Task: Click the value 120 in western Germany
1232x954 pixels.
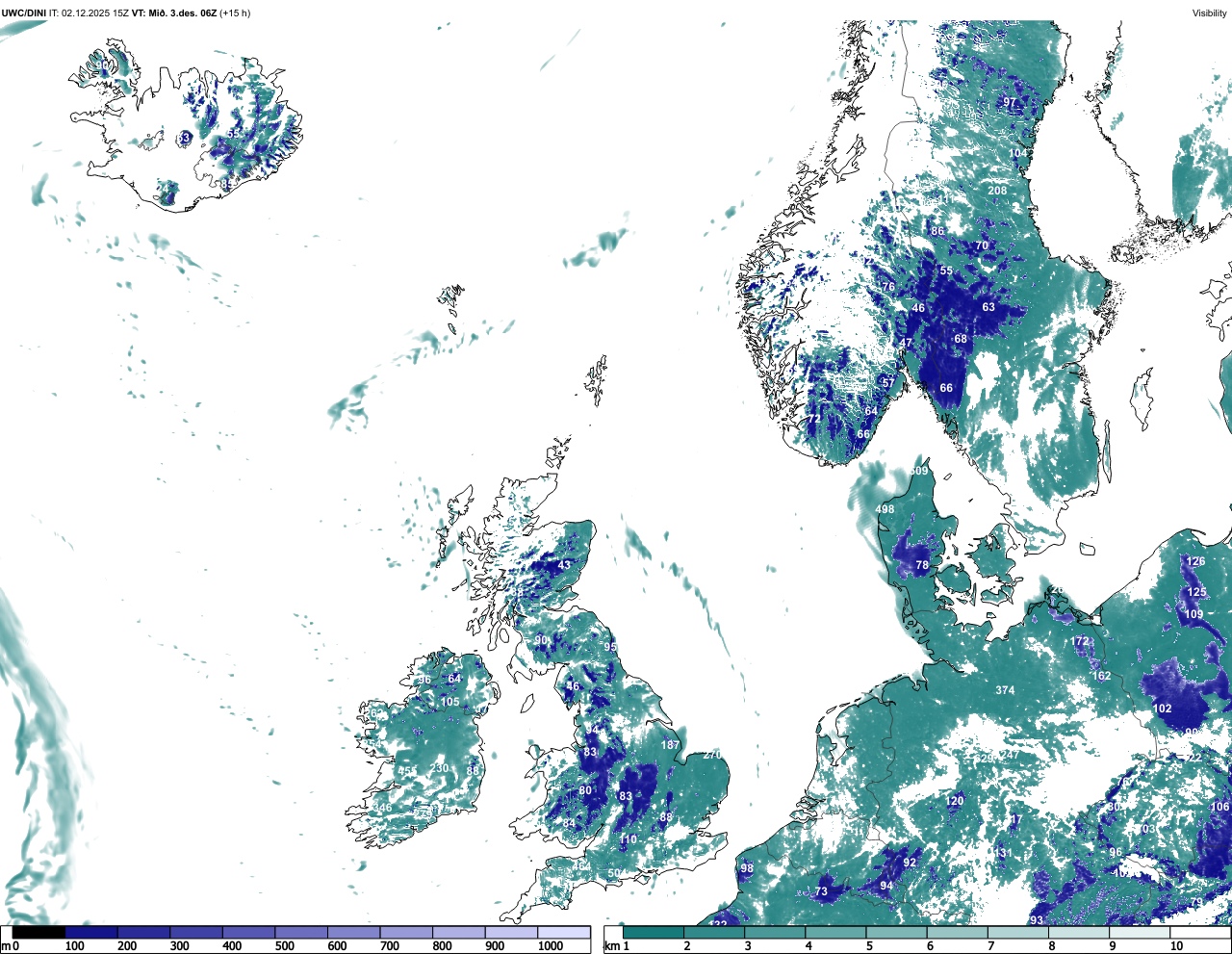Action: click(x=955, y=801)
